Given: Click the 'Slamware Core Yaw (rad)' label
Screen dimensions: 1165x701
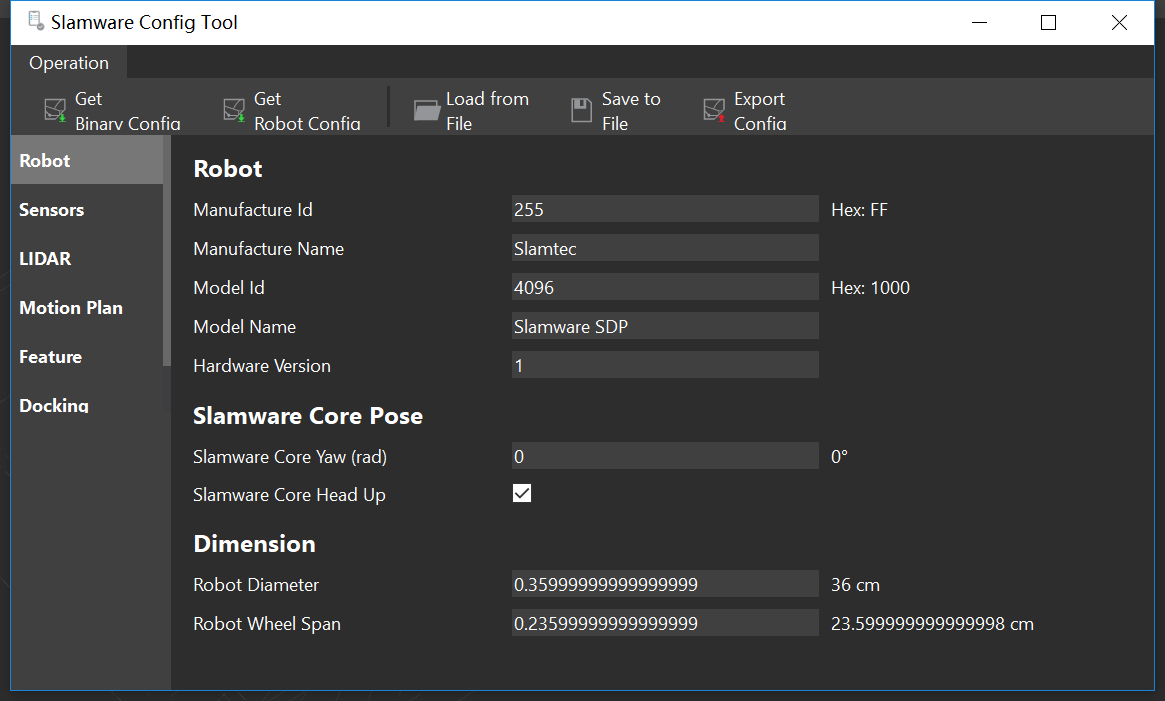Looking at the screenshot, I should point(290,456).
